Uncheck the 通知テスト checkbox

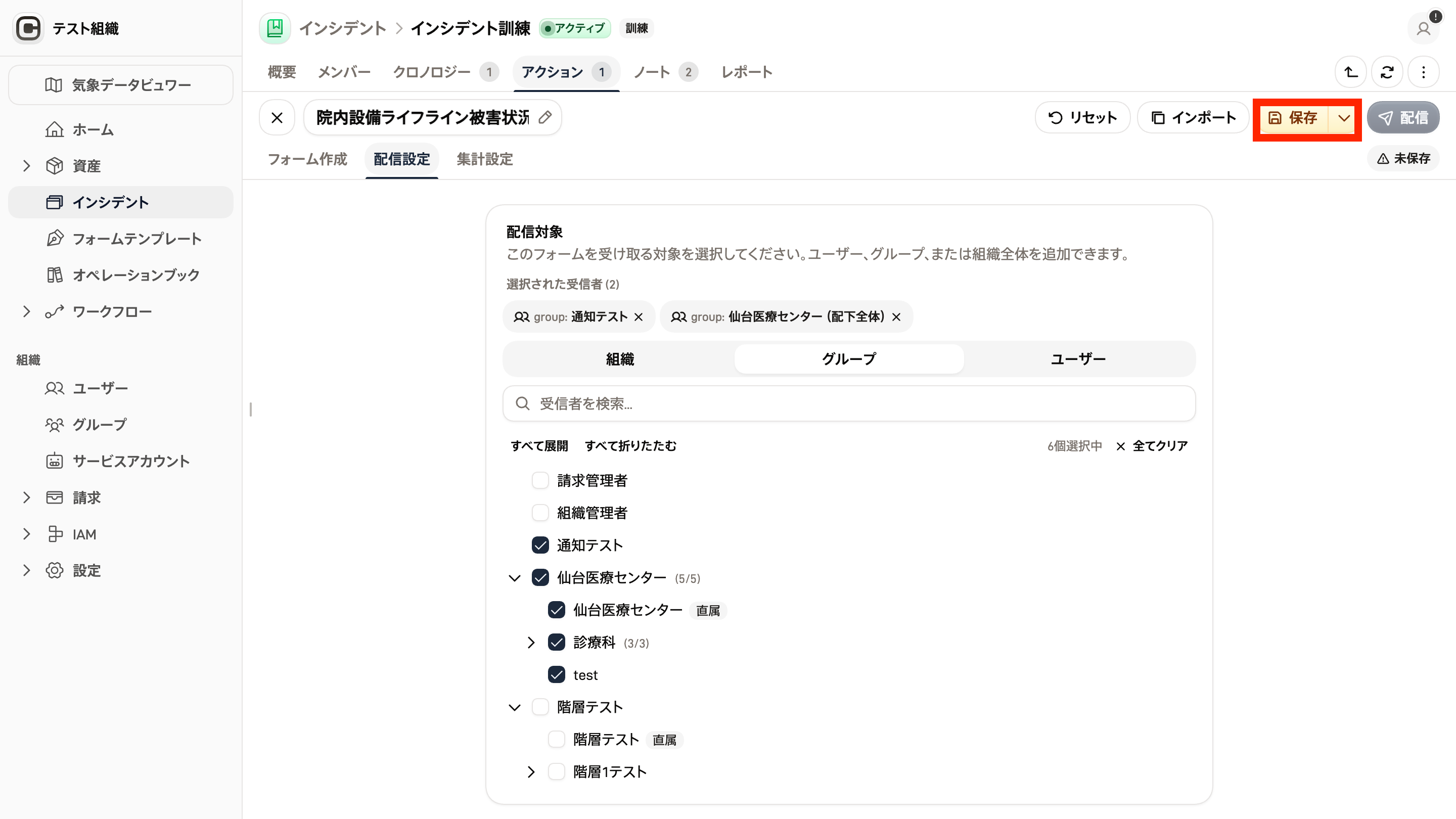point(540,545)
